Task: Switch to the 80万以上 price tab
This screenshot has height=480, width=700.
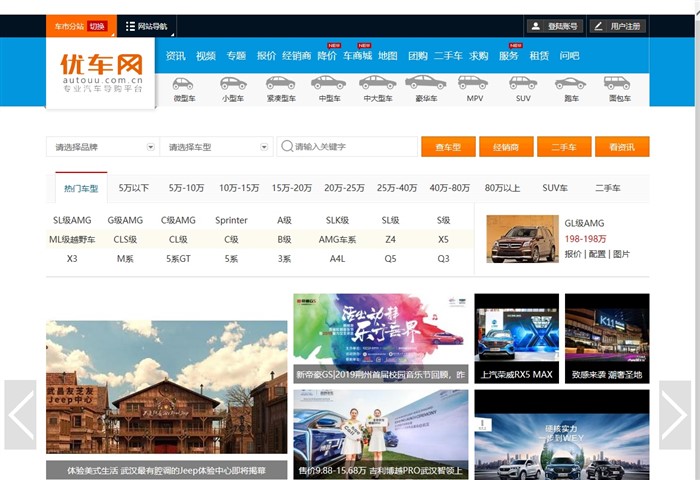Action: (502, 188)
